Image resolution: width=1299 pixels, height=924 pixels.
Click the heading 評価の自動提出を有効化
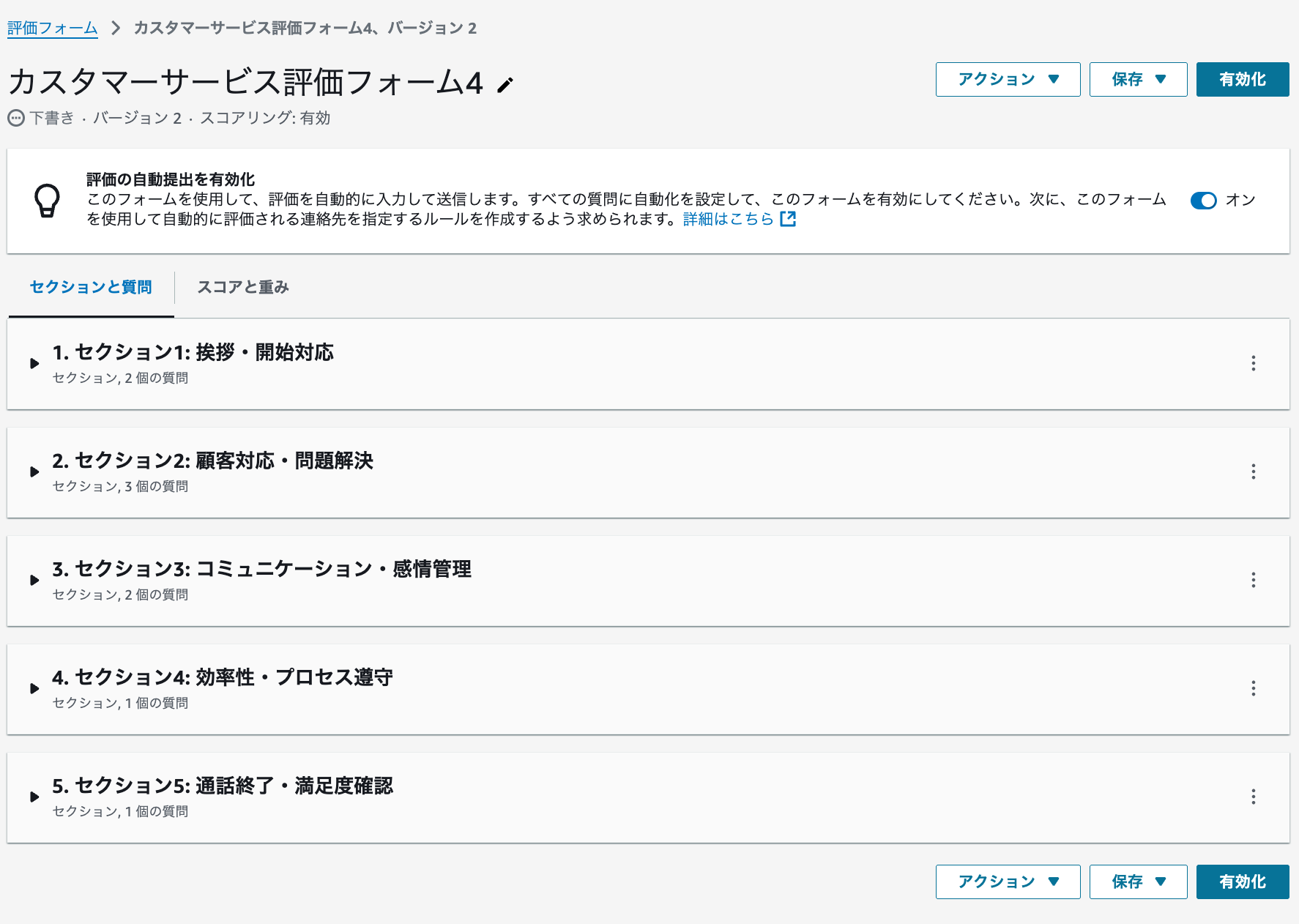click(x=171, y=179)
